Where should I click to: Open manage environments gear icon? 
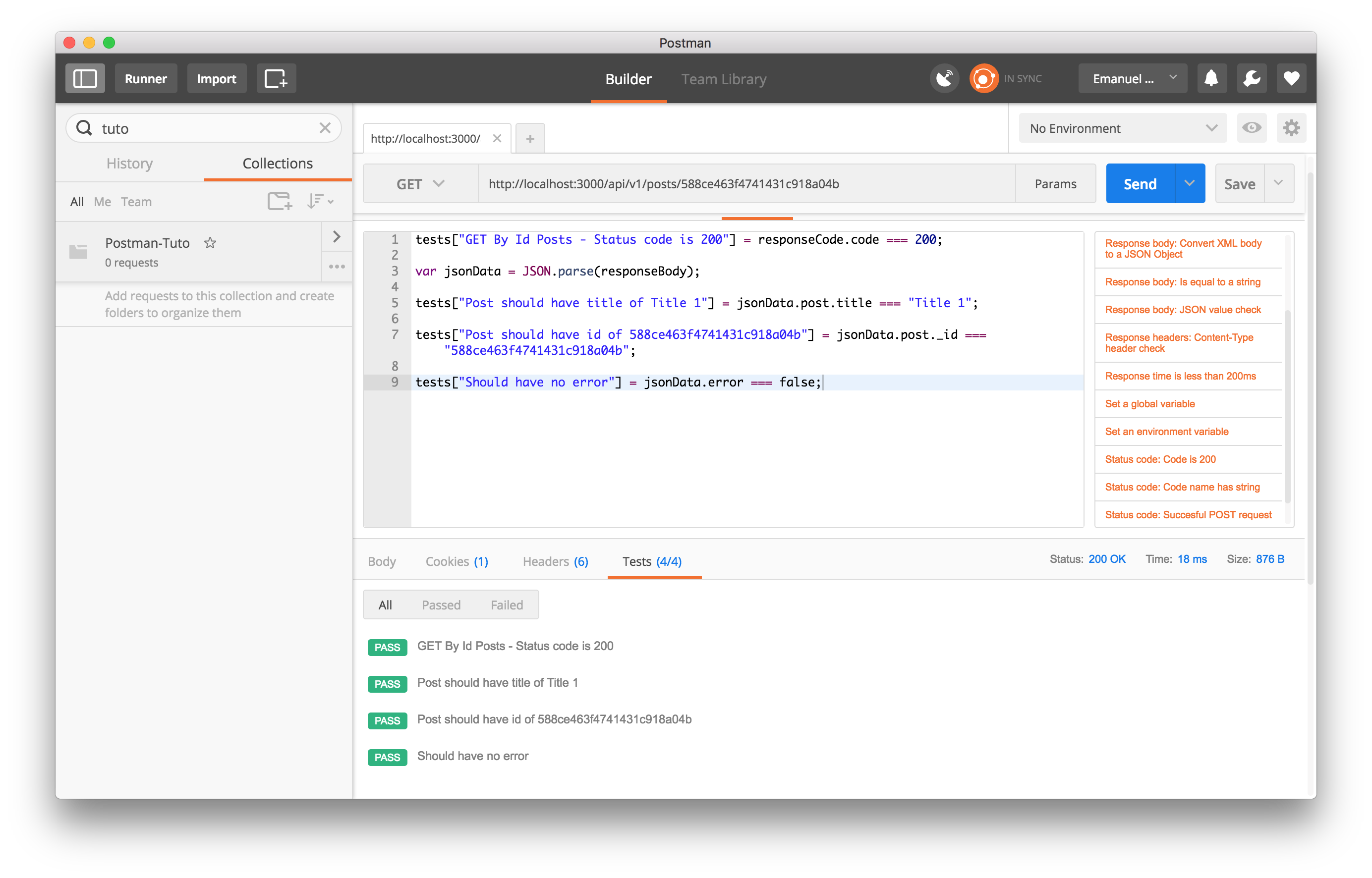1291,128
